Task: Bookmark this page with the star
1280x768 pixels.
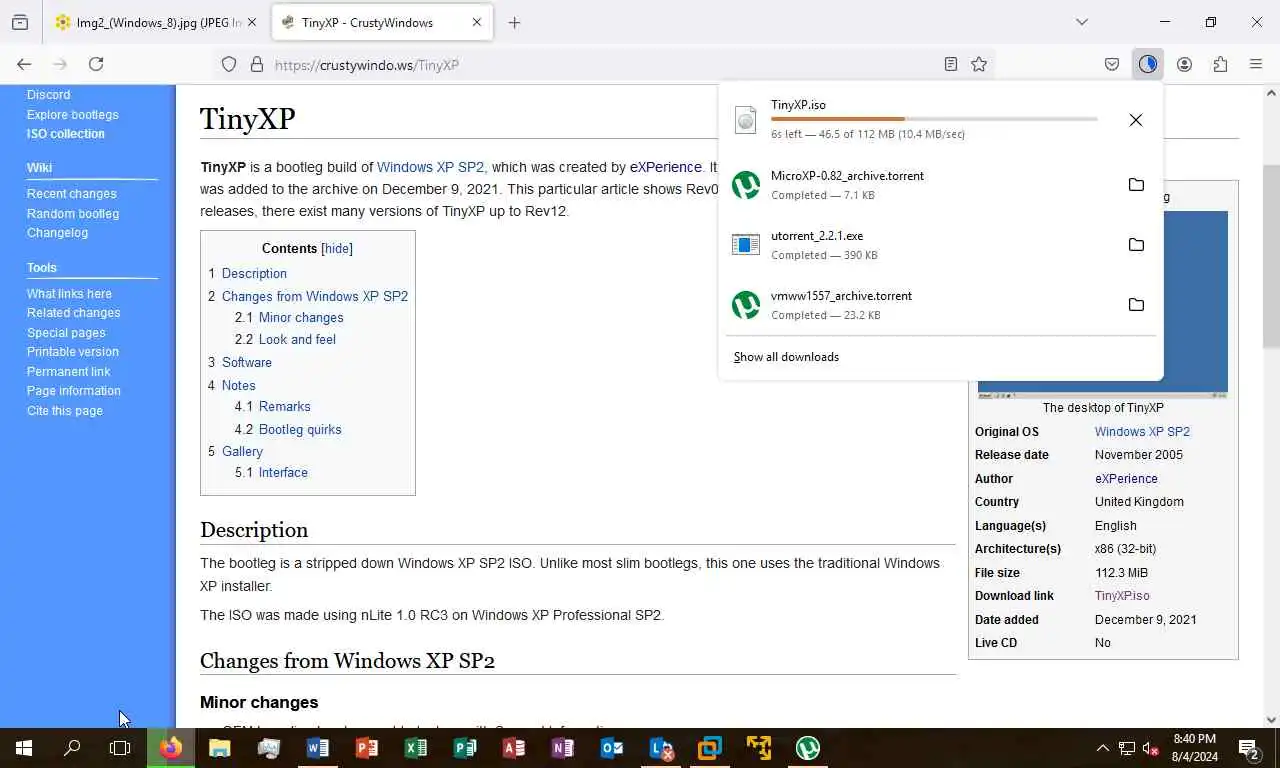Action: (979, 64)
